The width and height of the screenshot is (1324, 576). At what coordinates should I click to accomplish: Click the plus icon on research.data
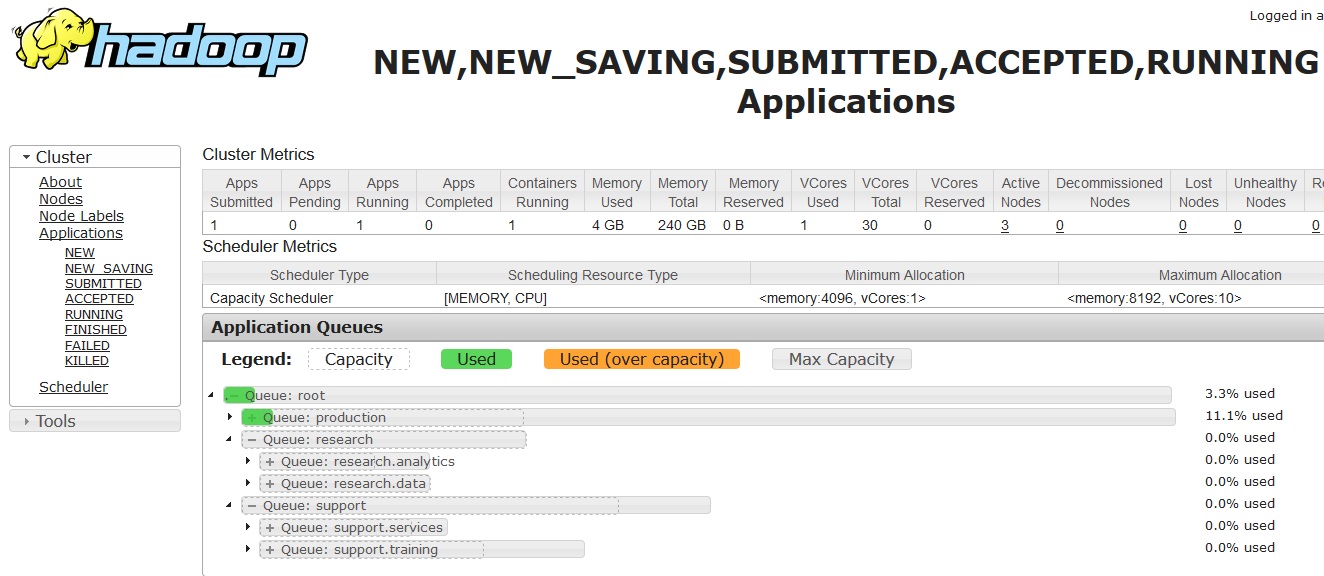click(270, 483)
